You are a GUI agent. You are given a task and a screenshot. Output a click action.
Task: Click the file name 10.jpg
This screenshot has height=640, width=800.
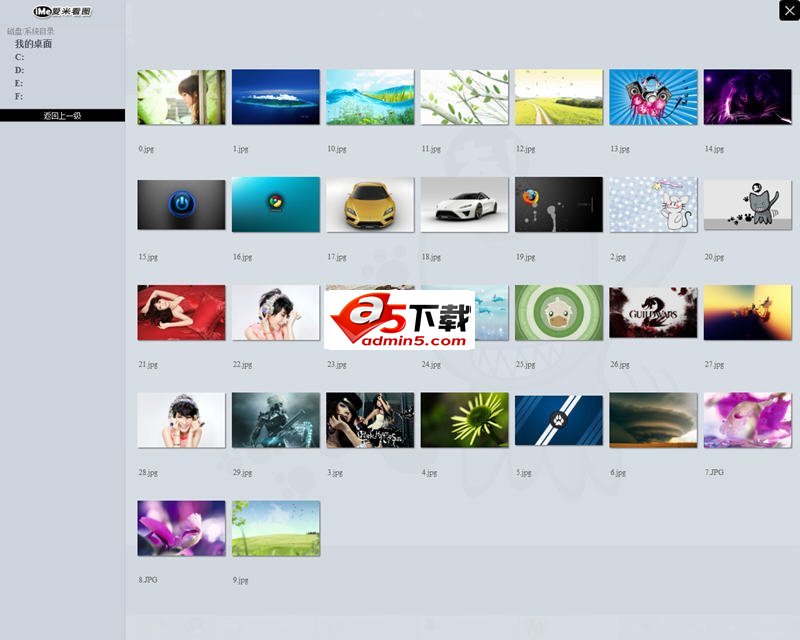pos(337,149)
